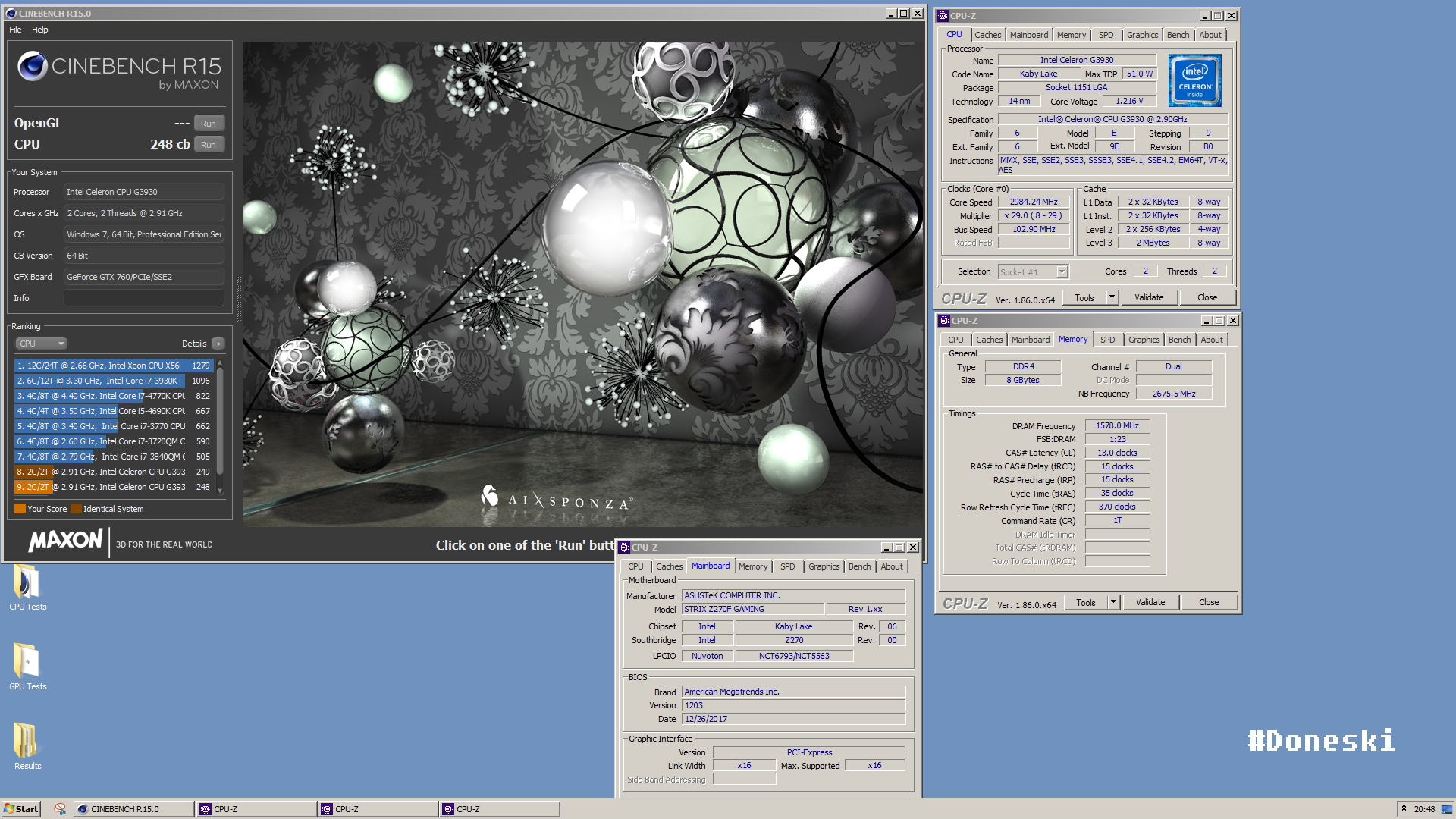Click the top CPU-Z window title icon

point(943,16)
